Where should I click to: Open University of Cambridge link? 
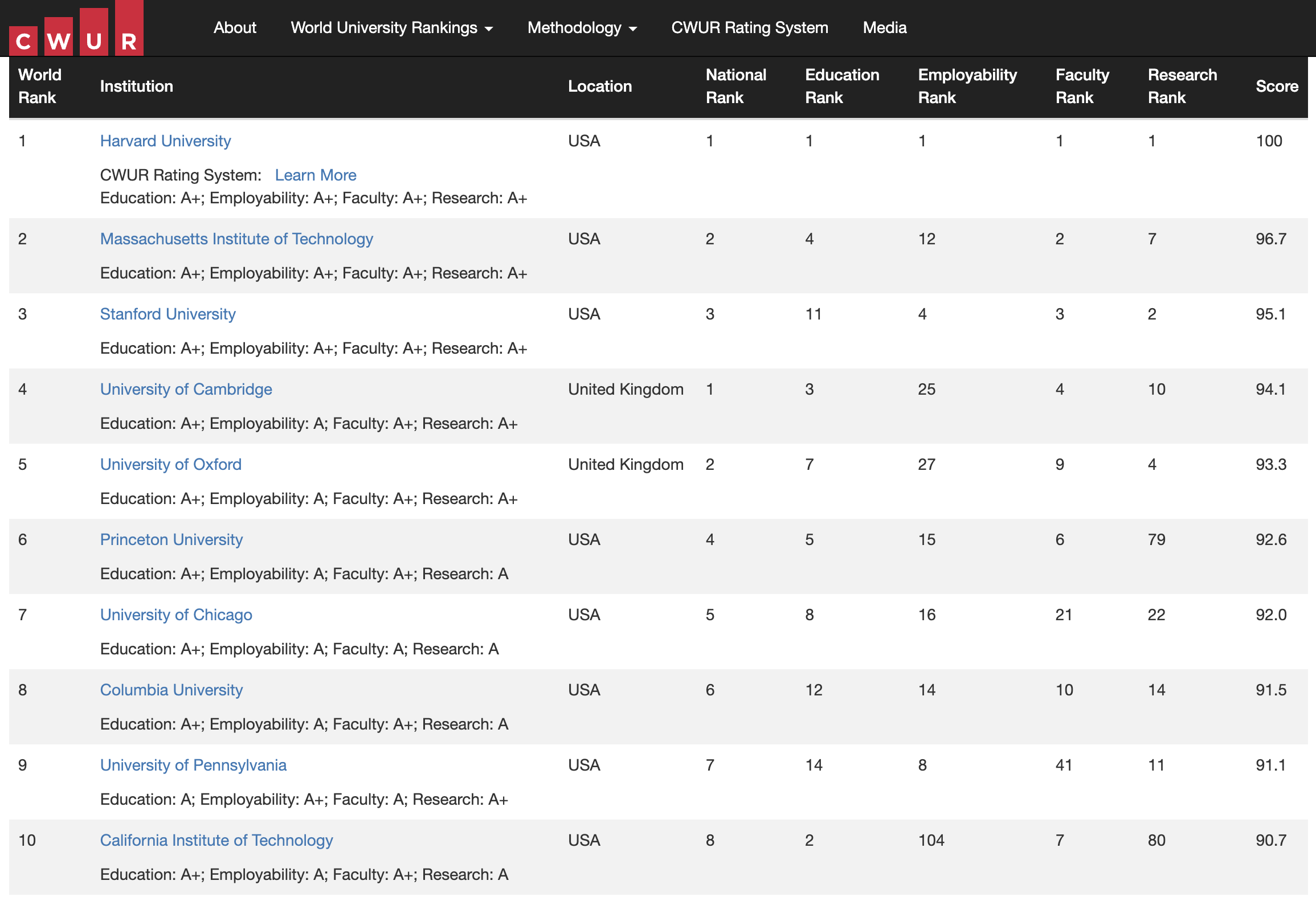186,389
